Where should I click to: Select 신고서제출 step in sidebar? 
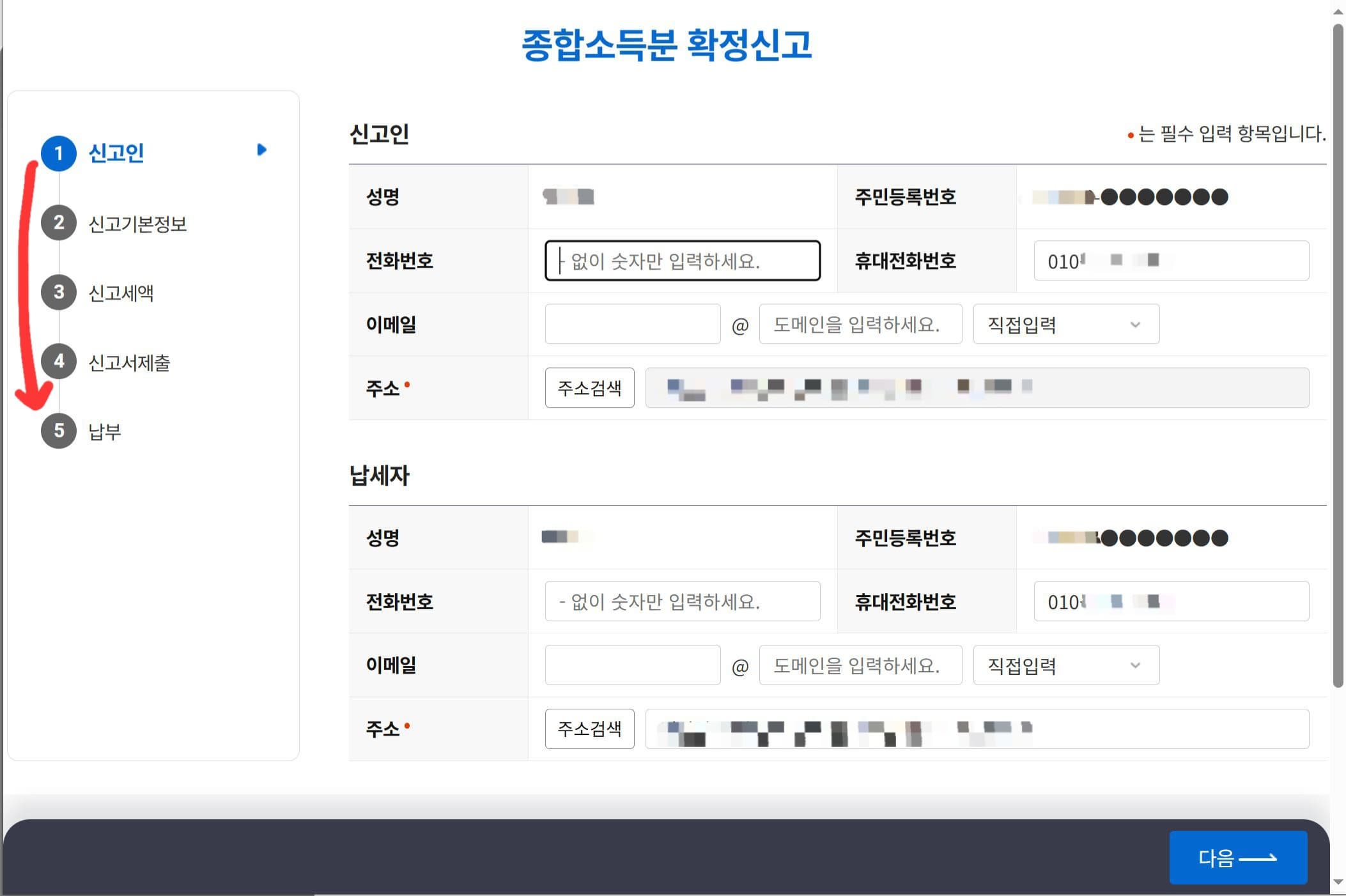pos(129,363)
